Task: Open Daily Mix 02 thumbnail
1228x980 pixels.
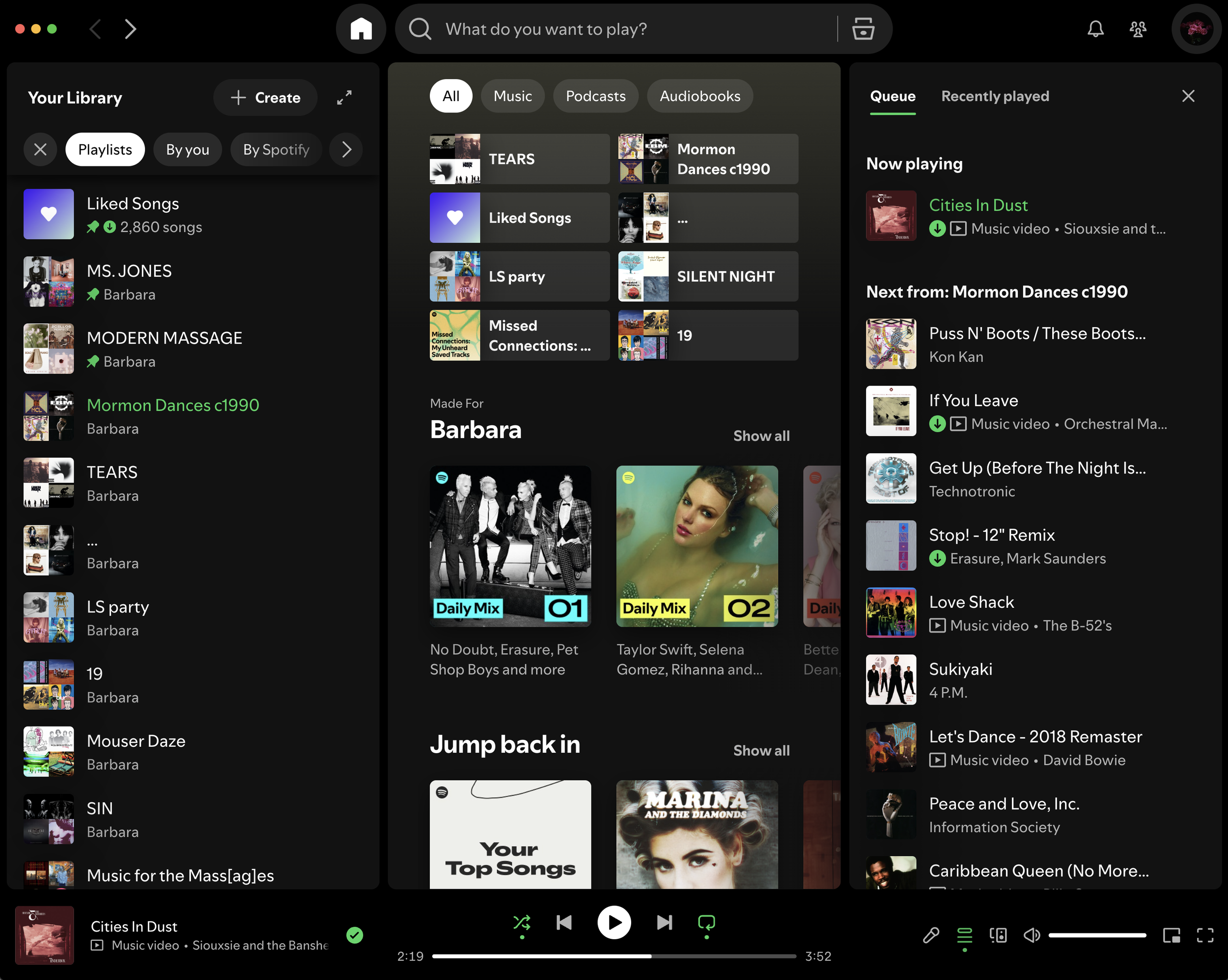Action: point(697,546)
